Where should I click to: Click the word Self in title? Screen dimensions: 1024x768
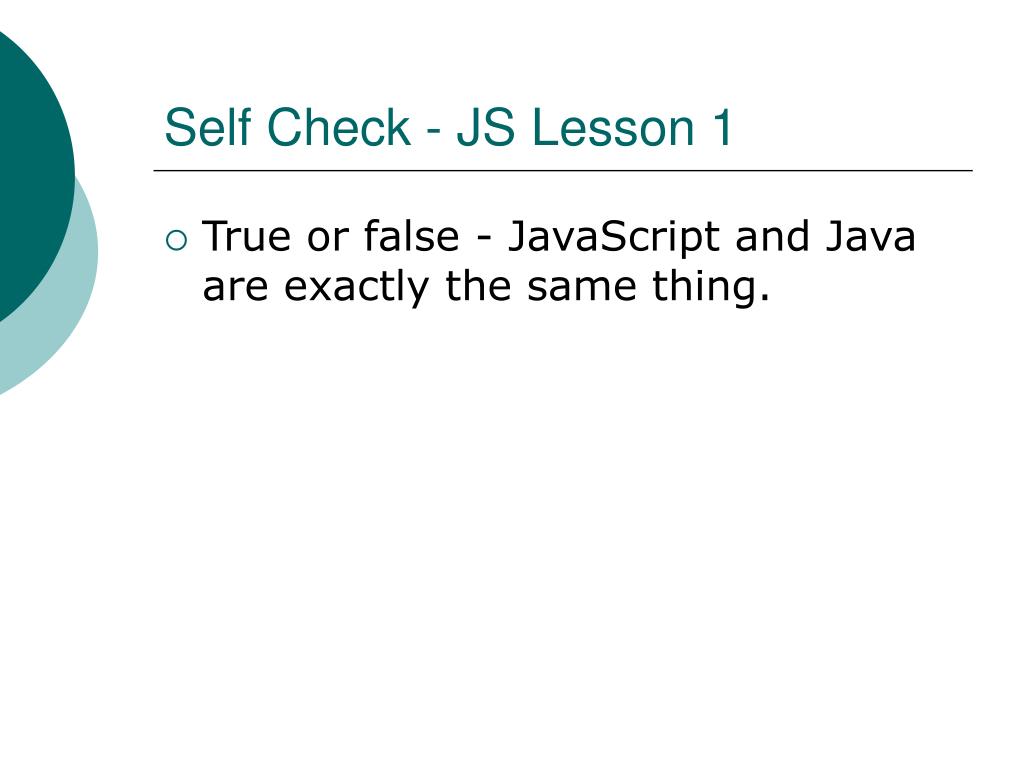tap(208, 127)
